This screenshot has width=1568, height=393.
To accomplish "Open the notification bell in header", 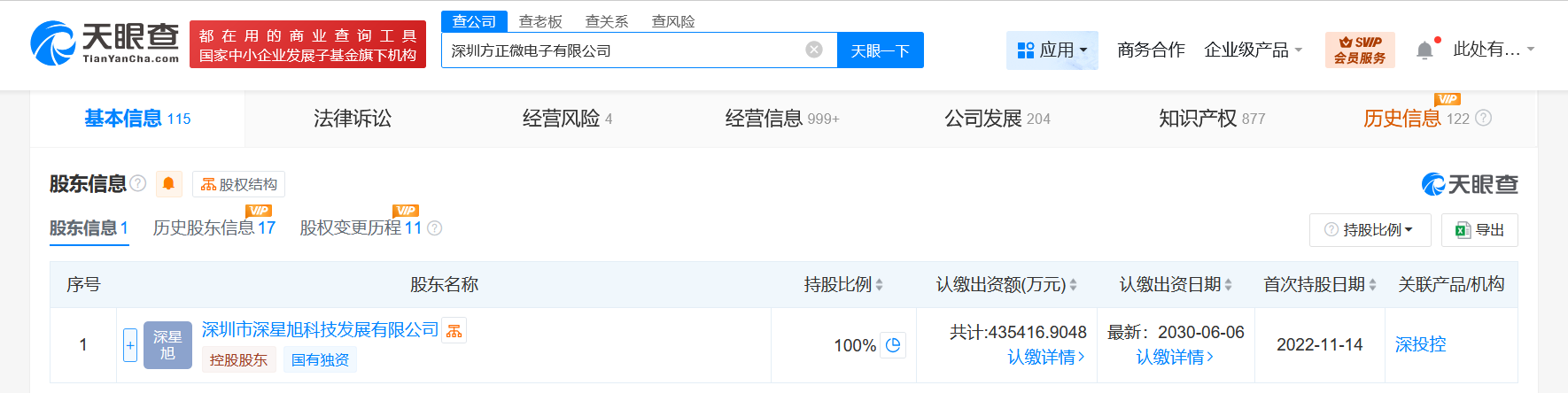I will [1424, 50].
